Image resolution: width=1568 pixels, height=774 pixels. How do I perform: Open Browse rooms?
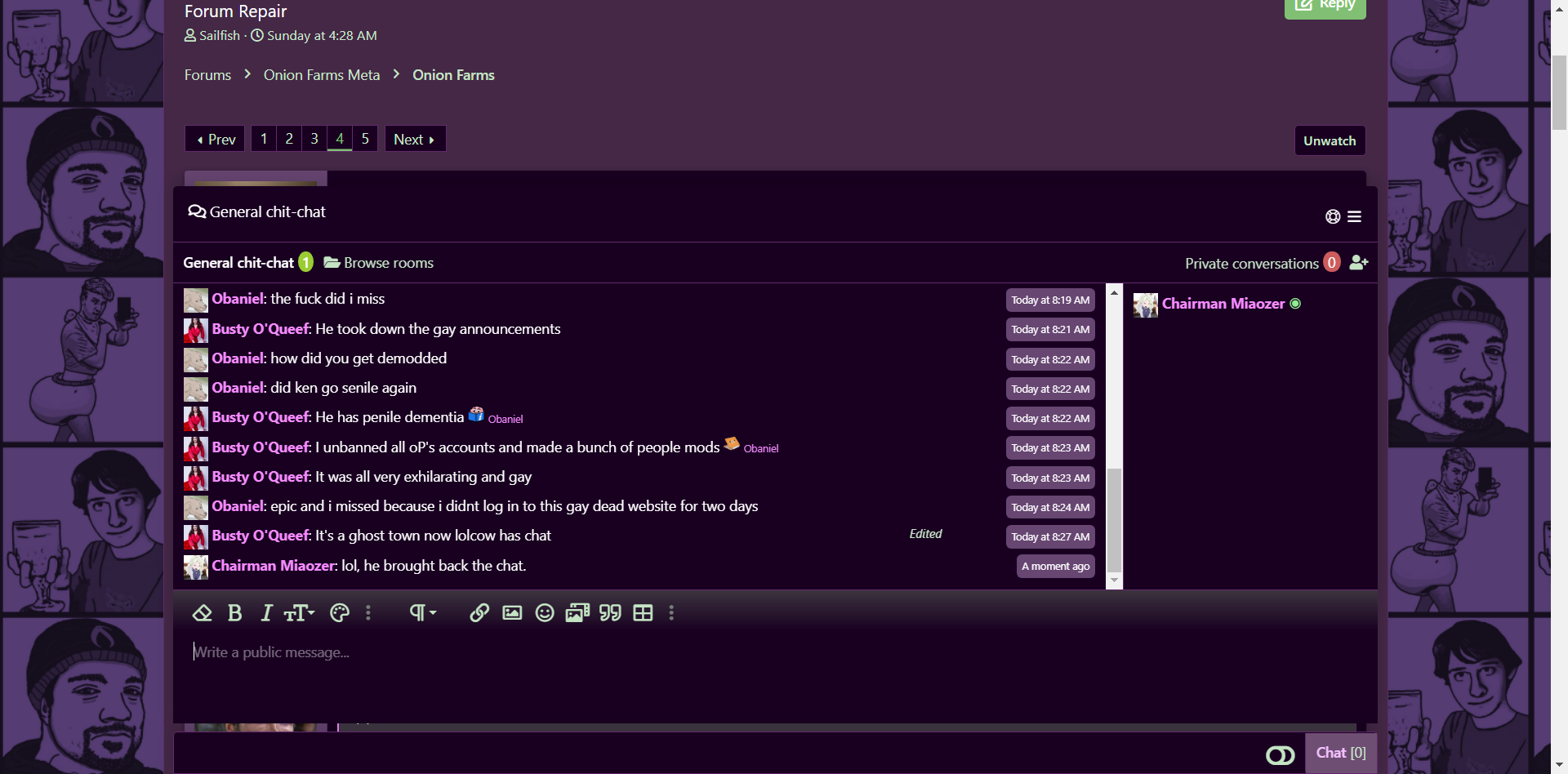[379, 263]
